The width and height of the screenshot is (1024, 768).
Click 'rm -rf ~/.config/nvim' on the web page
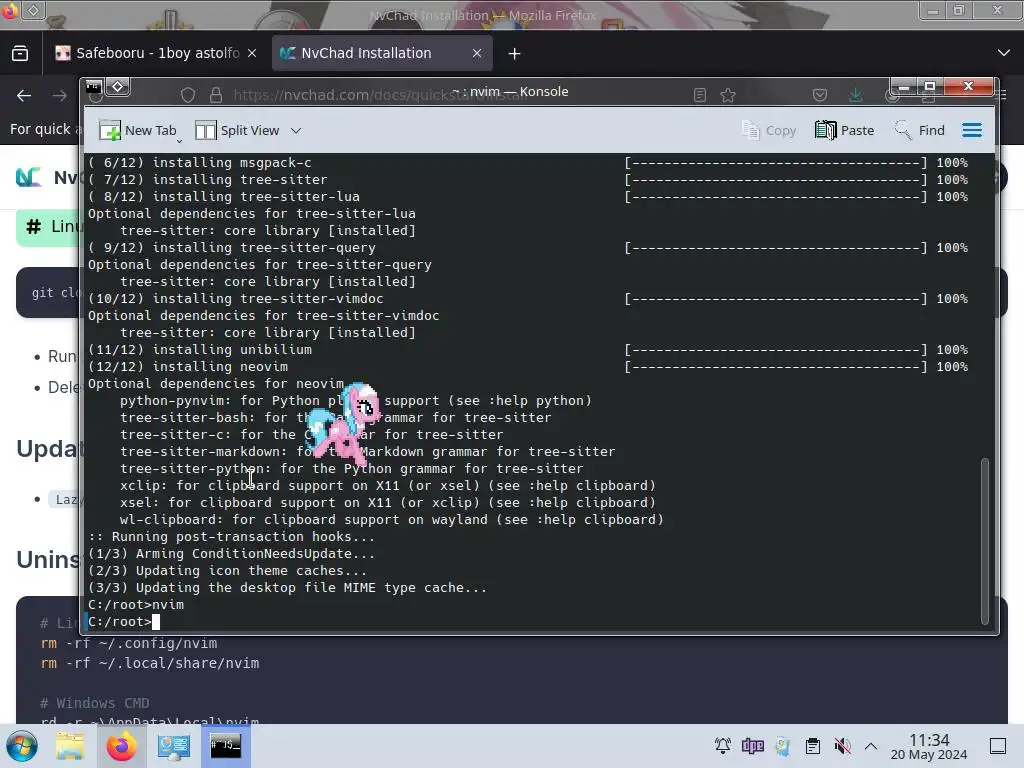click(129, 643)
